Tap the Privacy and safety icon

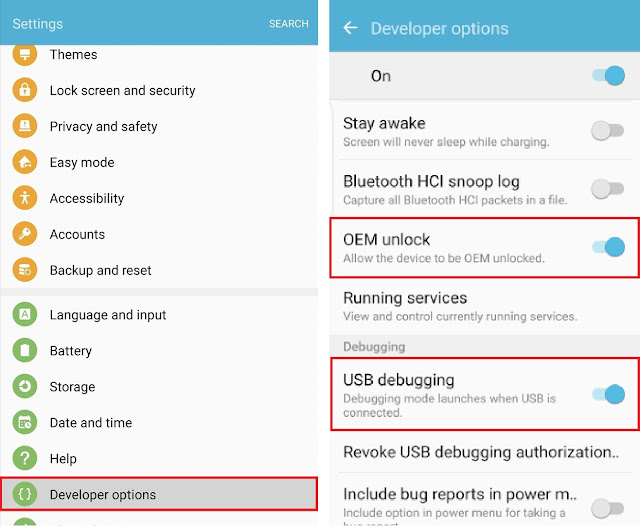pos(25,126)
